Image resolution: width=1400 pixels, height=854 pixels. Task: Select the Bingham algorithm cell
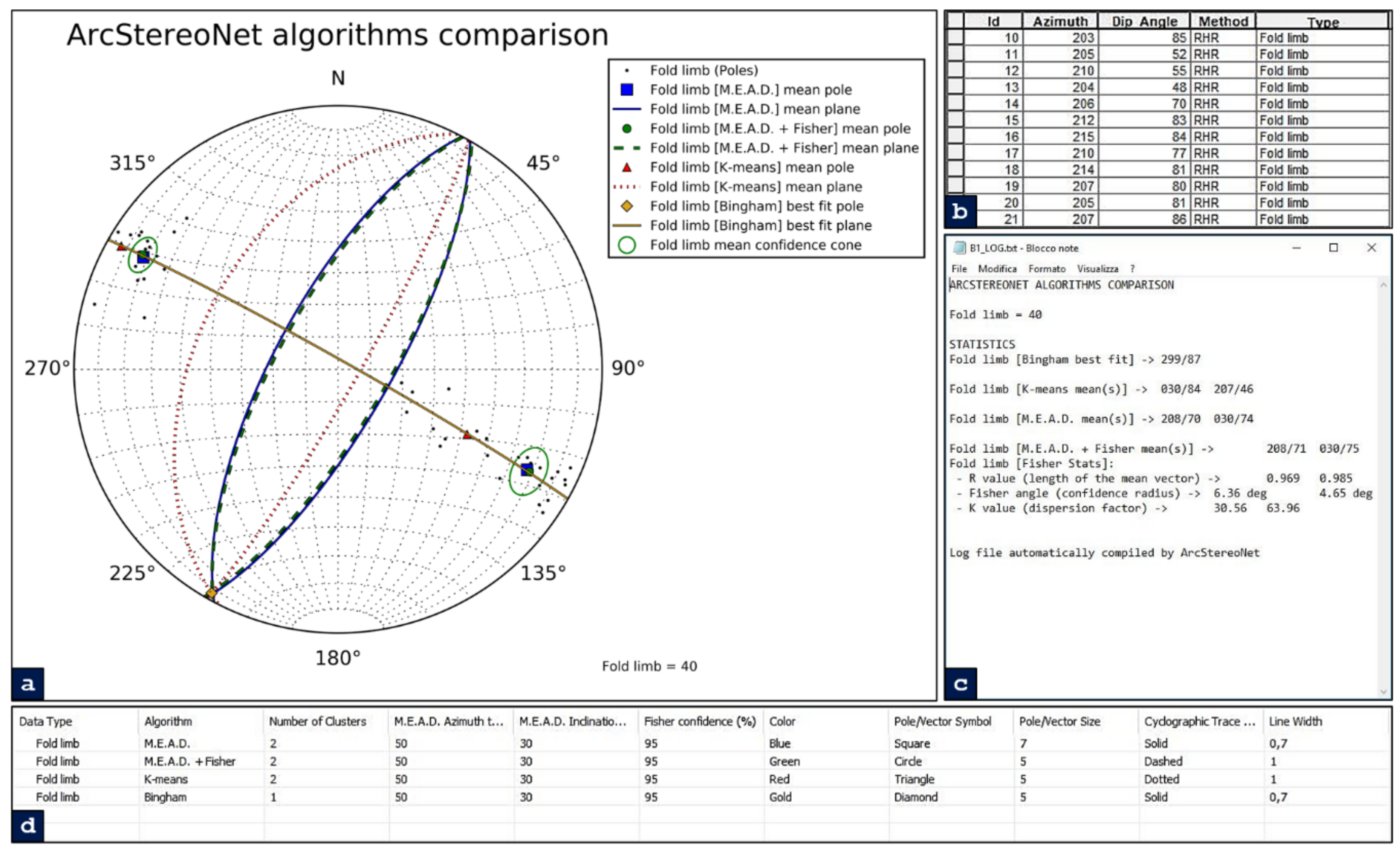[x=165, y=797]
